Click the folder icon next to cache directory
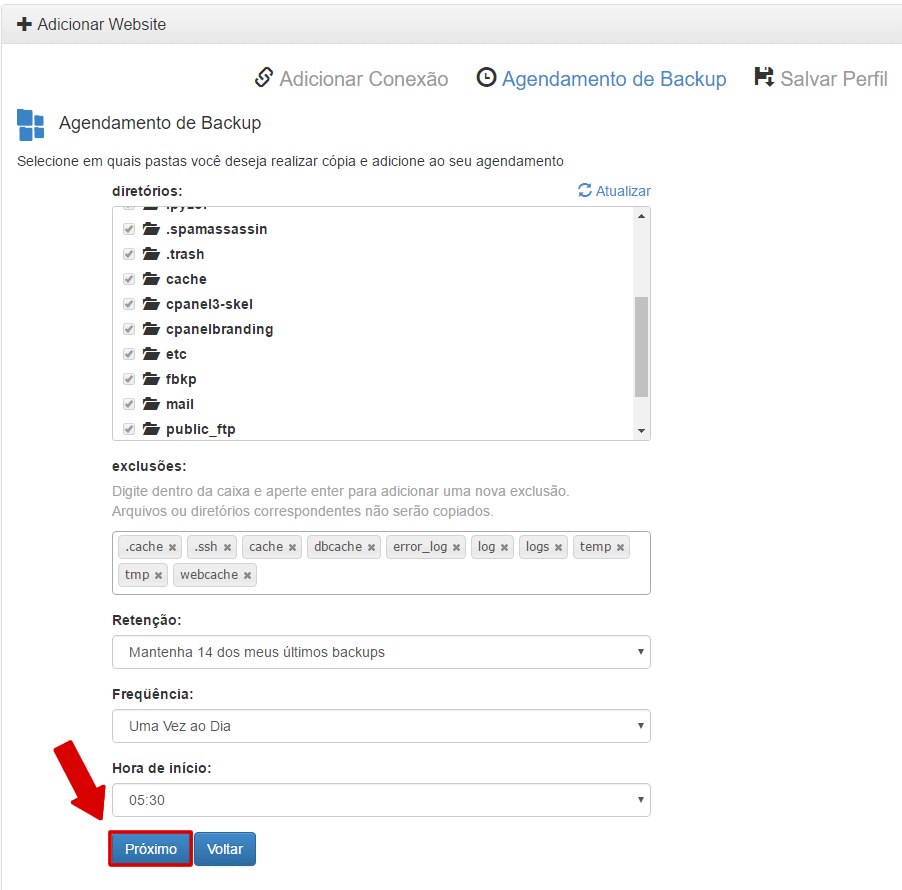The height and width of the screenshot is (890, 902). pyautogui.click(x=151, y=279)
